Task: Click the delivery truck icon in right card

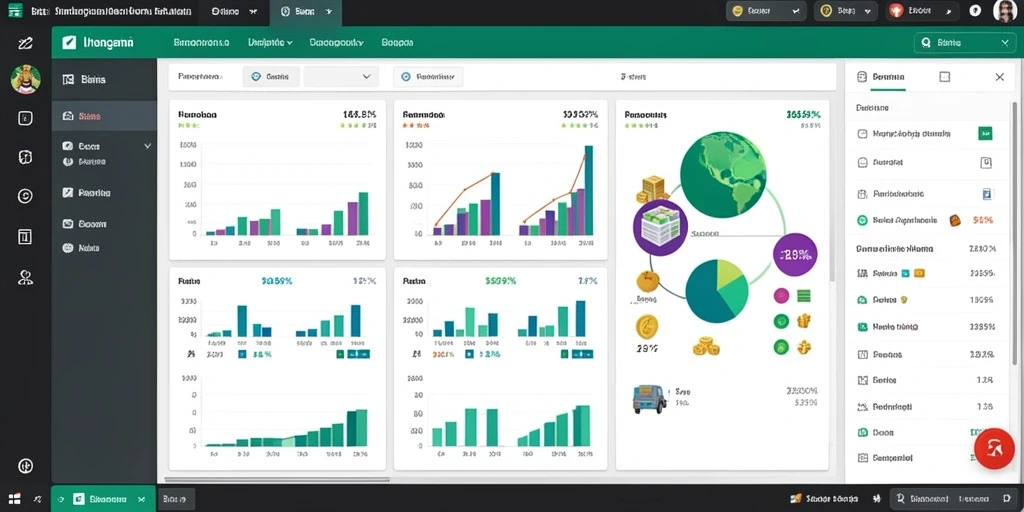Action: (x=649, y=398)
